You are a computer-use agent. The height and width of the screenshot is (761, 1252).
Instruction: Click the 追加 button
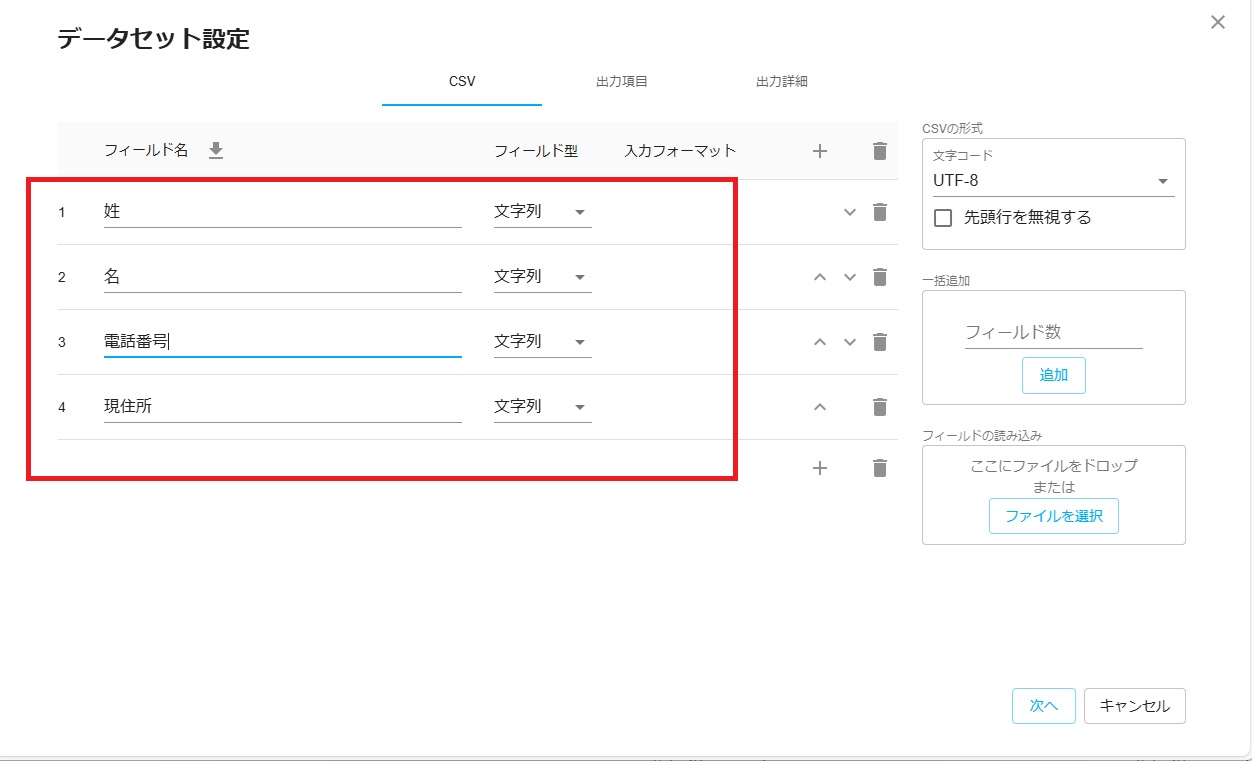(1053, 375)
